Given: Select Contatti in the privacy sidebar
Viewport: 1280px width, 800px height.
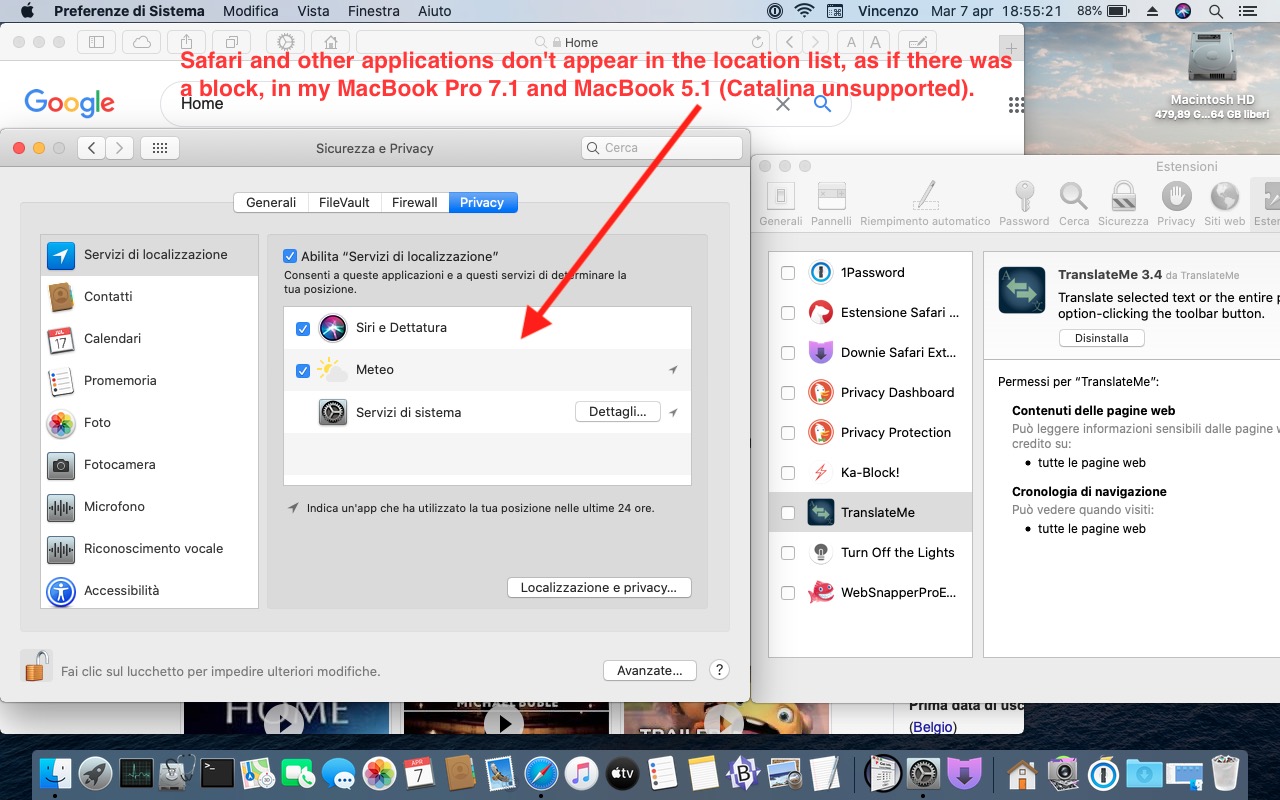Looking at the screenshot, I should coord(150,297).
